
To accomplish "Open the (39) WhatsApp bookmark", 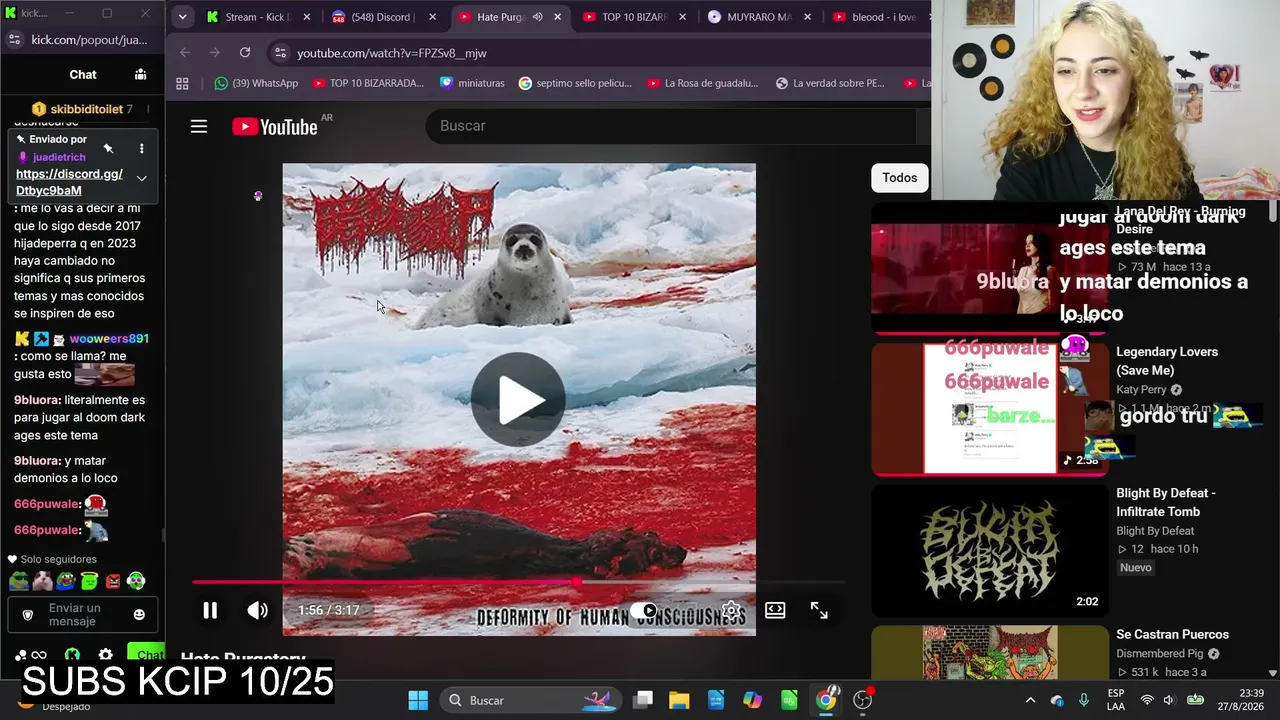I will 257,83.
